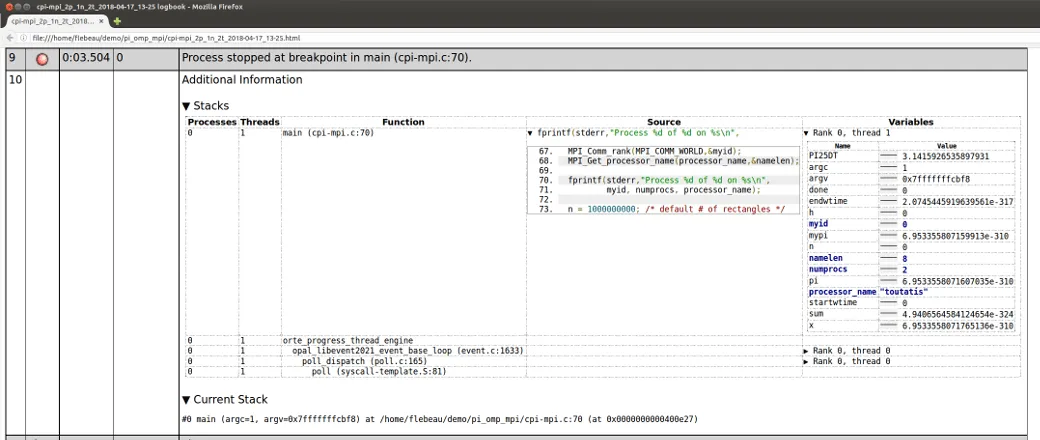Click the red breakpoint icon in row 9
The image size is (1040, 440).
coord(42,59)
